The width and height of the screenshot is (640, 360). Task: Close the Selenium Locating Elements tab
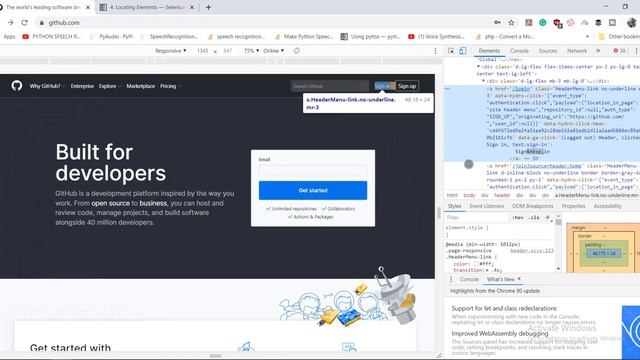click(x=192, y=7)
